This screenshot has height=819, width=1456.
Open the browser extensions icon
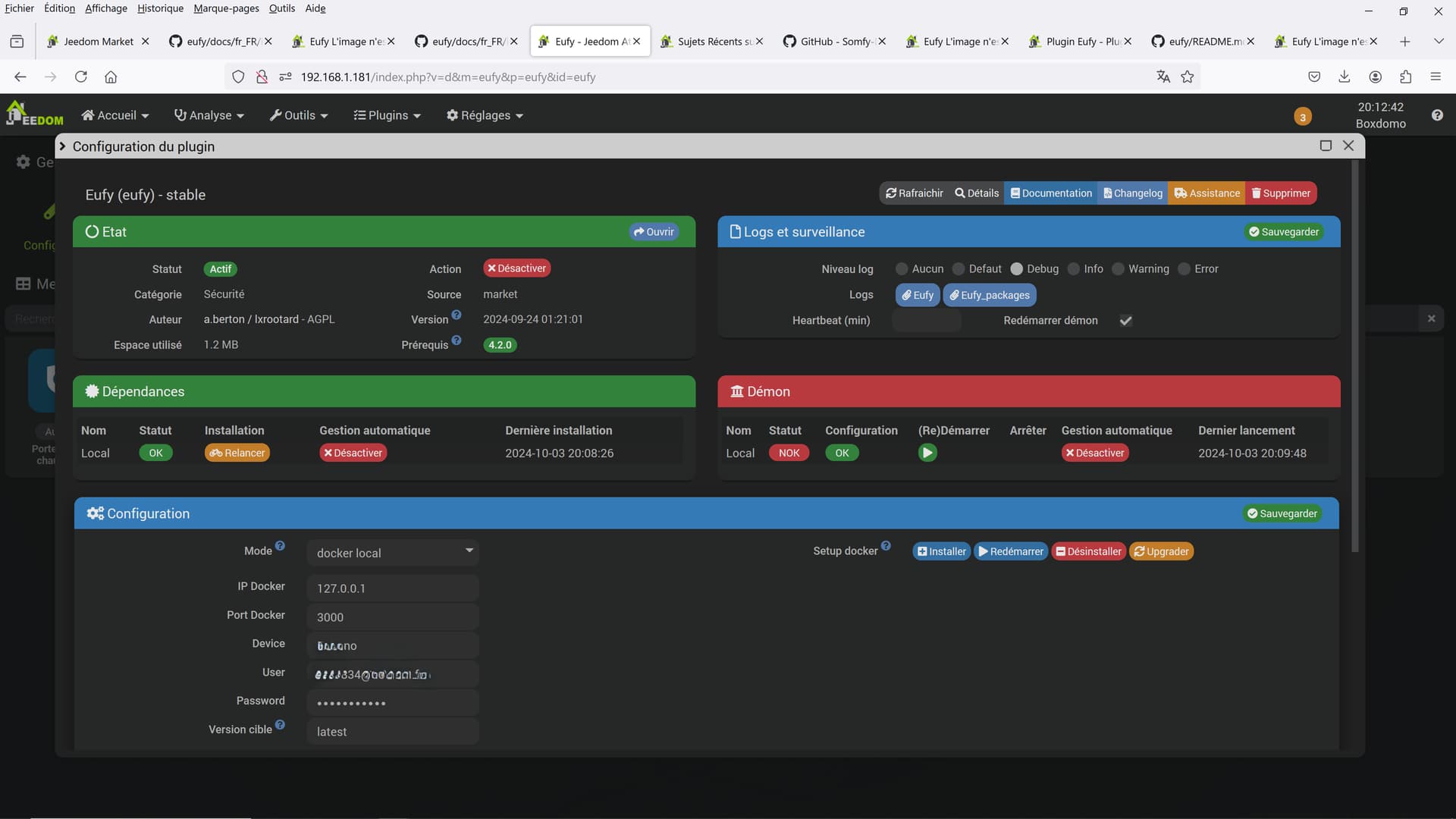[1405, 77]
